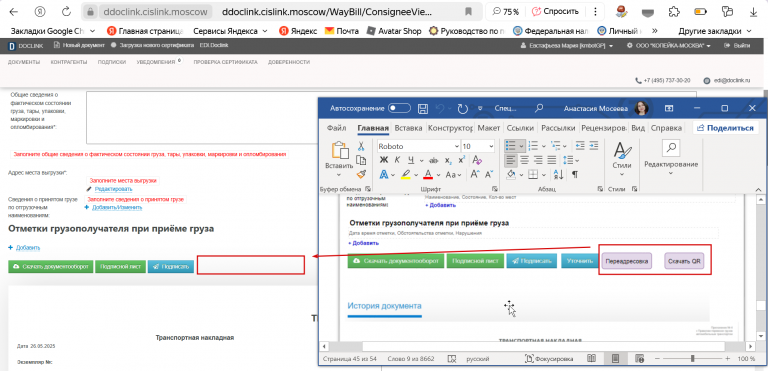Viewport: 768px width, 371px height.
Task: Click the Редактировать link for the unloading address
Action: [x=113, y=189]
